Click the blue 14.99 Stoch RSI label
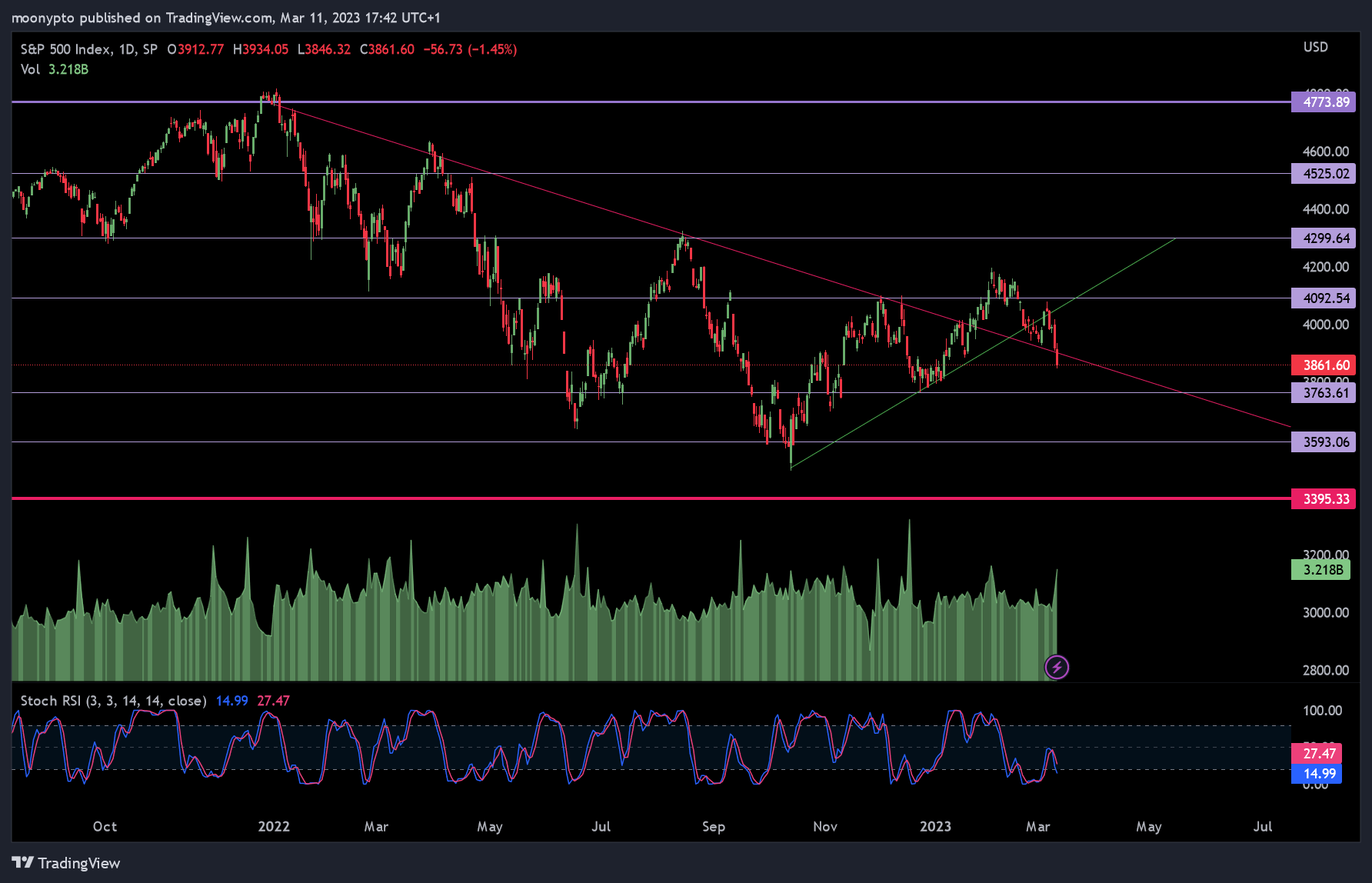Viewport: 1372px width, 883px height. coord(1317,774)
